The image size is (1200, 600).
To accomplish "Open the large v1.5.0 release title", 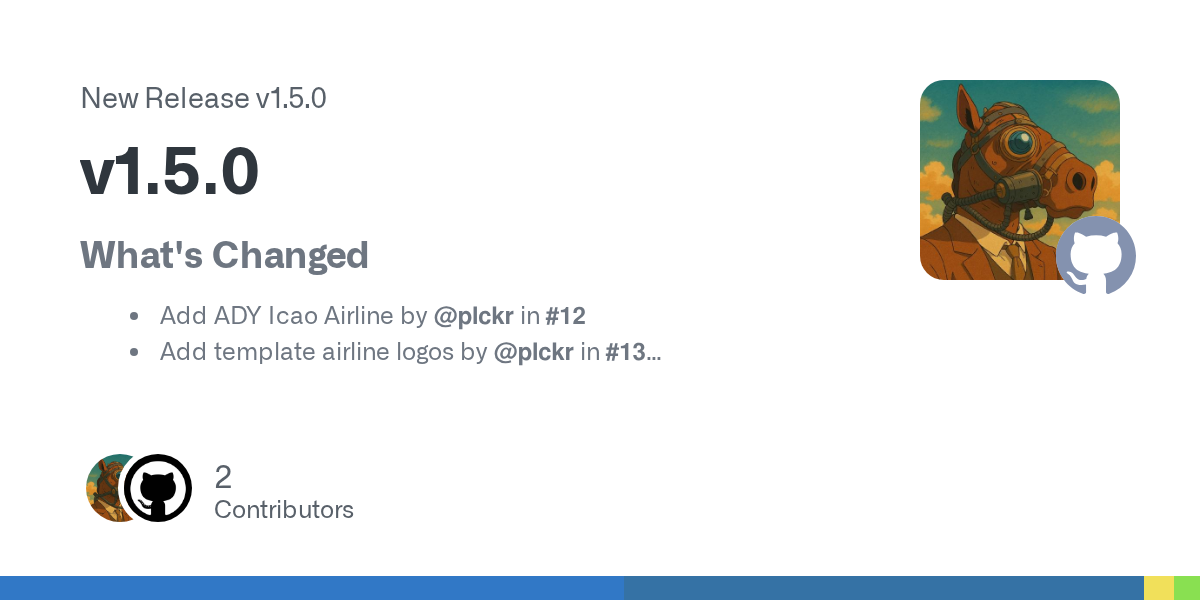I will pyautogui.click(x=170, y=172).
